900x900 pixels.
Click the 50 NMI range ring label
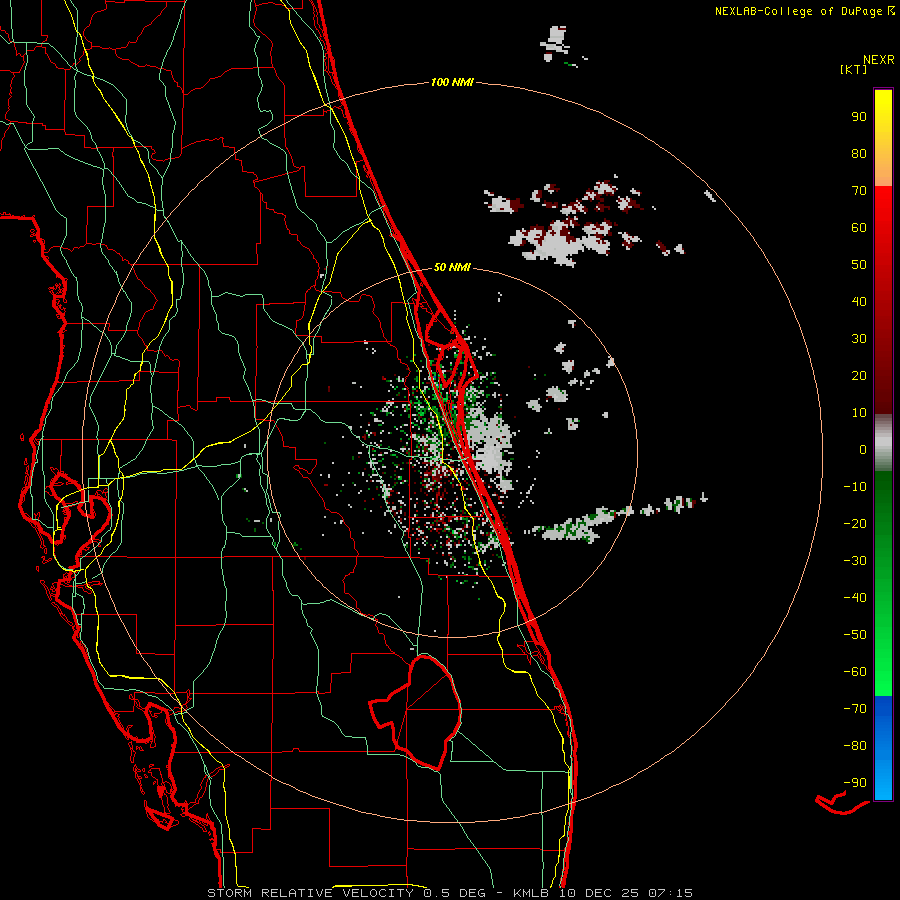coord(452,267)
